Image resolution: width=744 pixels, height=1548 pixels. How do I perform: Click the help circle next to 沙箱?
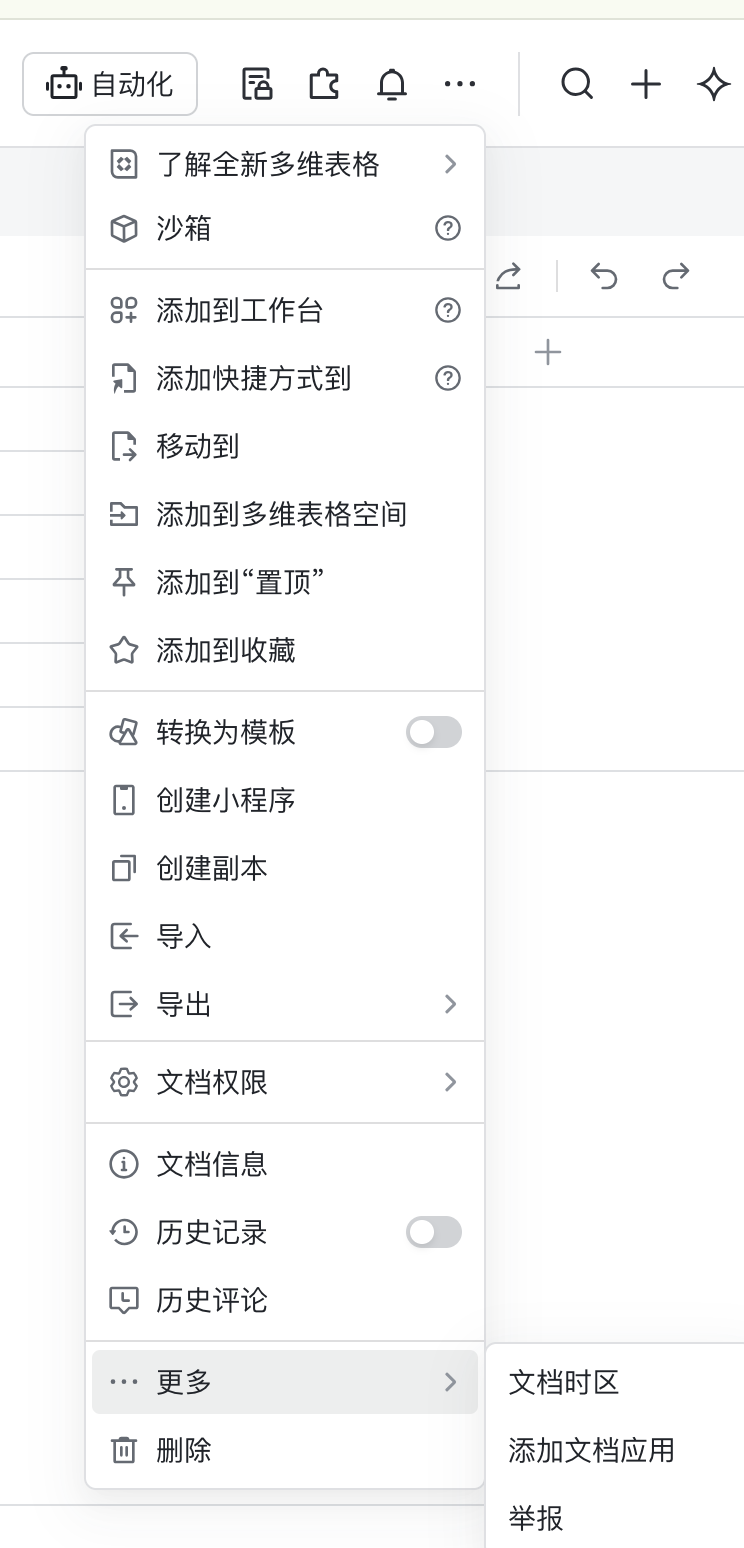coord(448,228)
